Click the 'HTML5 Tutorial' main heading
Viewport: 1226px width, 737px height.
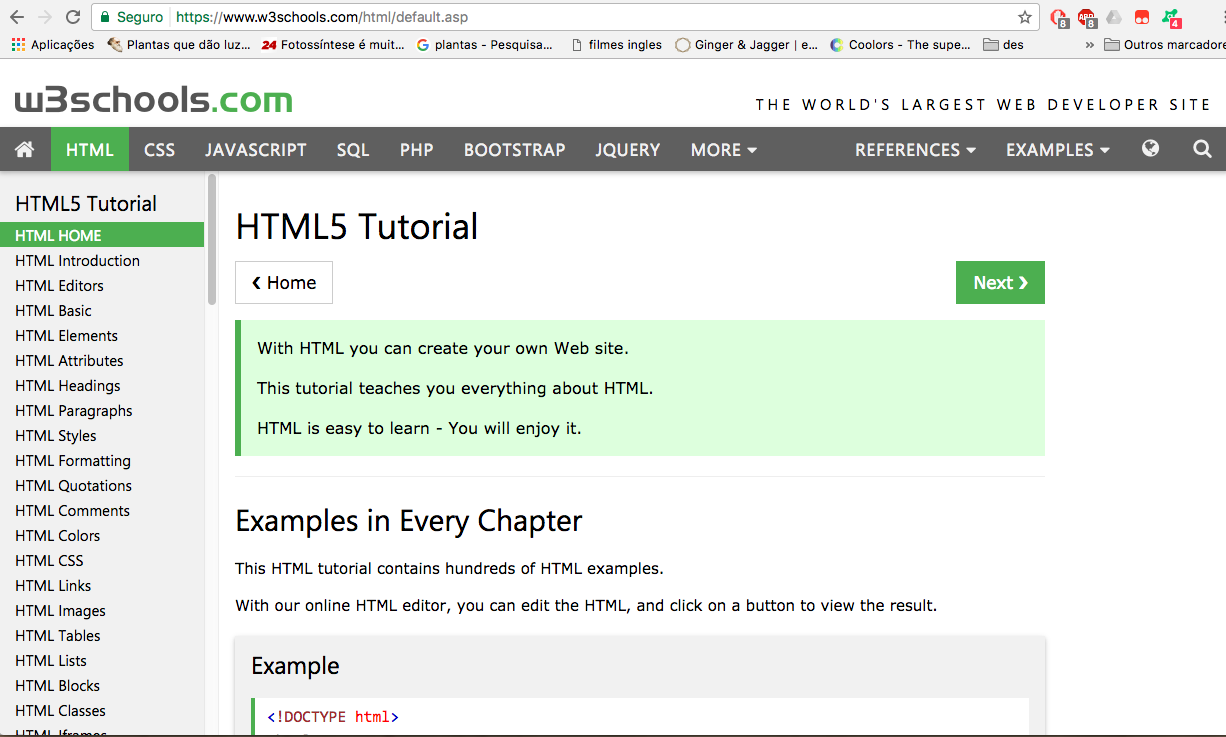click(357, 227)
